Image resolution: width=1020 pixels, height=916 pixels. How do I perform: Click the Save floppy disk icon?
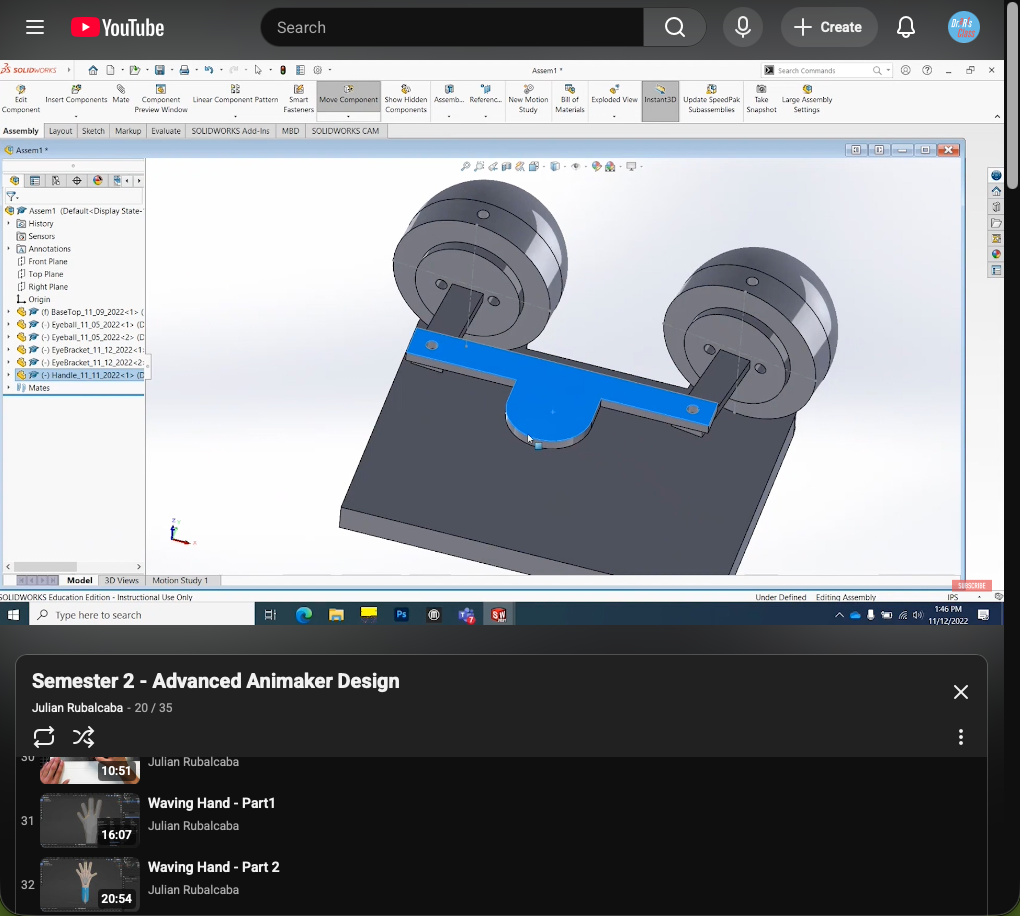click(159, 70)
